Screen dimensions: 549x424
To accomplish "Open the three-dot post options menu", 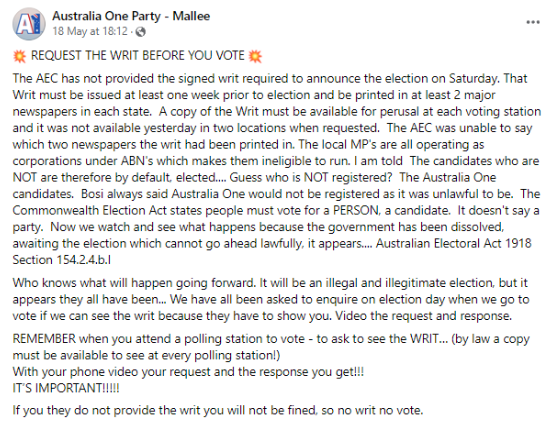I will pyautogui.click(x=533, y=22).
